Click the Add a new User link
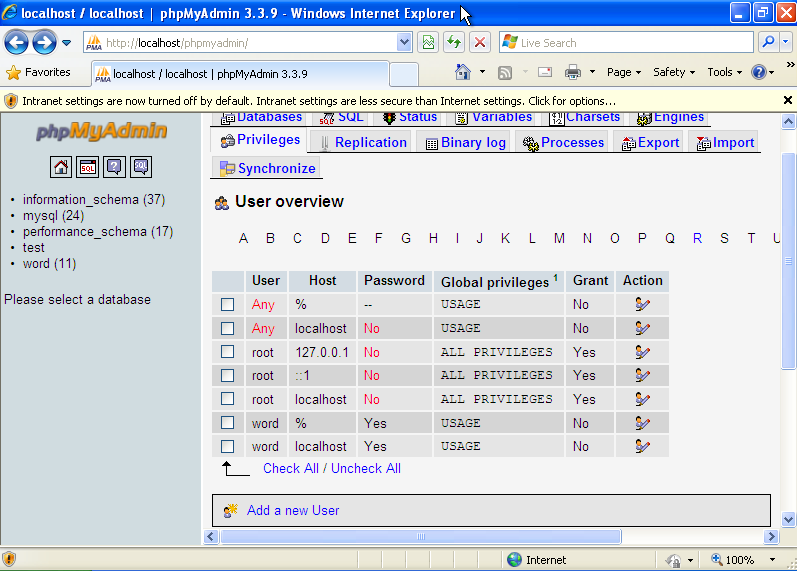Screen dimensions: 797x571 (x=293, y=510)
